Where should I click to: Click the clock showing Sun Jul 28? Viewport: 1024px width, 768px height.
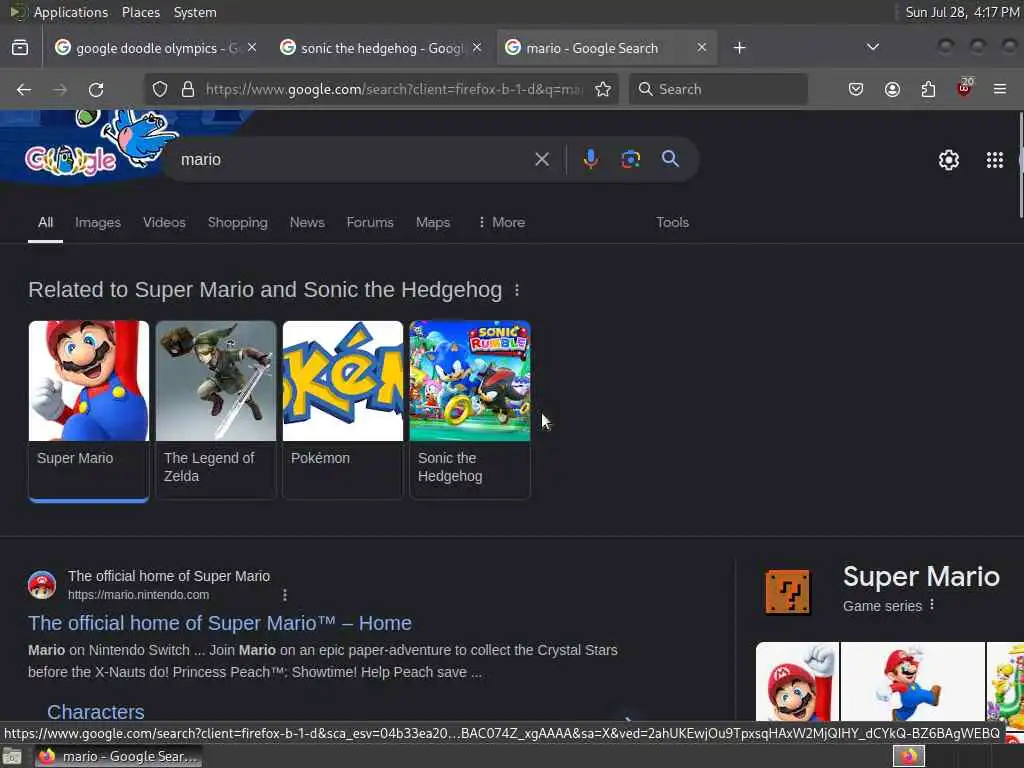[x=962, y=12]
